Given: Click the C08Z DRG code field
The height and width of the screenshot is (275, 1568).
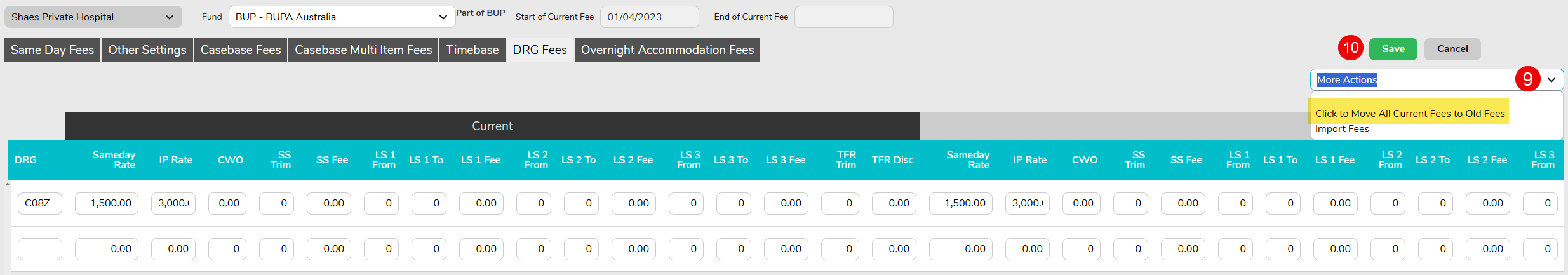Looking at the screenshot, I should (x=39, y=203).
